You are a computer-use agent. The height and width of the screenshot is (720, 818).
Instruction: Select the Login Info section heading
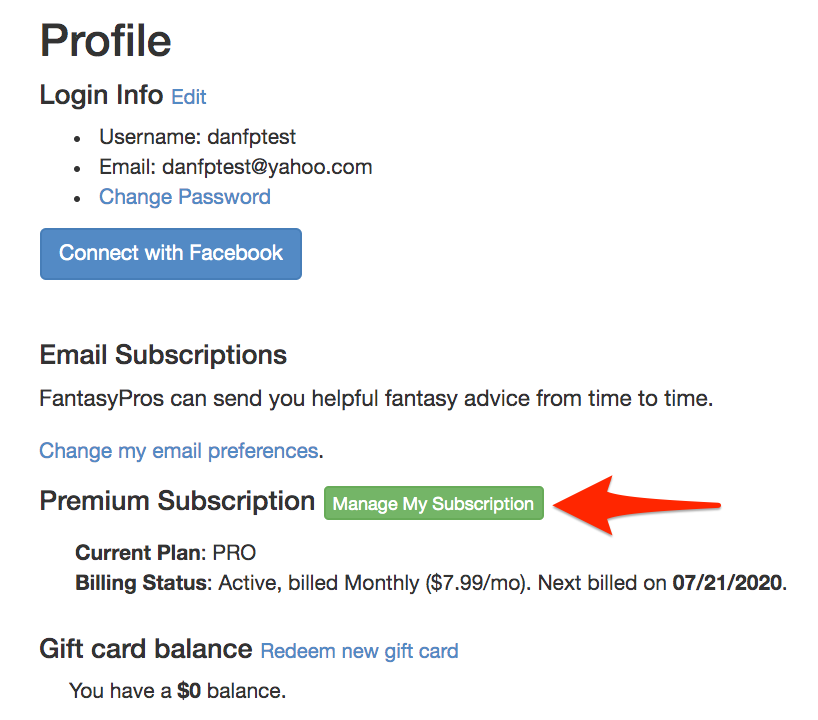click(x=101, y=96)
